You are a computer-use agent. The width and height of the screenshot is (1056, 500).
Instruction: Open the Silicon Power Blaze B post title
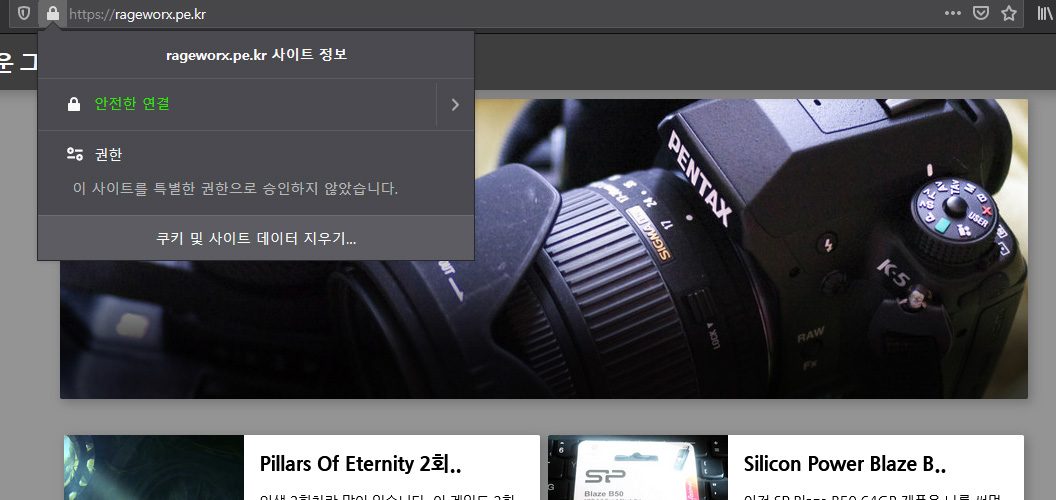pos(845,464)
